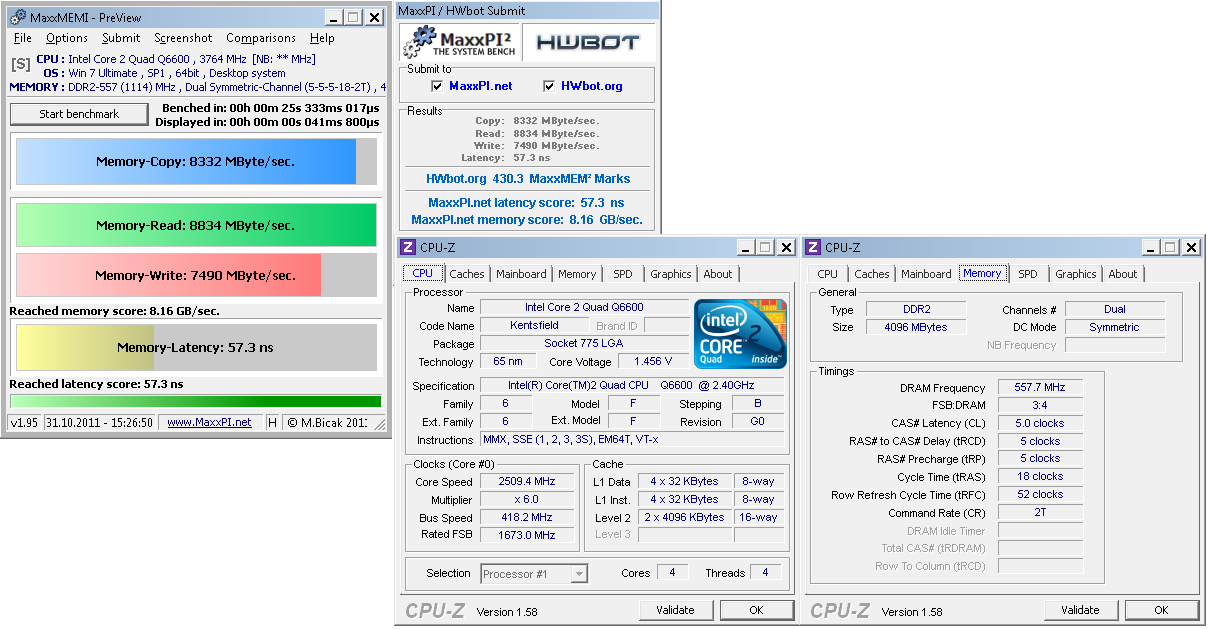Screen dimensions: 1208x629
Task: Click the [S] system icon in MaxxMEMI
Action: tap(20, 65)
